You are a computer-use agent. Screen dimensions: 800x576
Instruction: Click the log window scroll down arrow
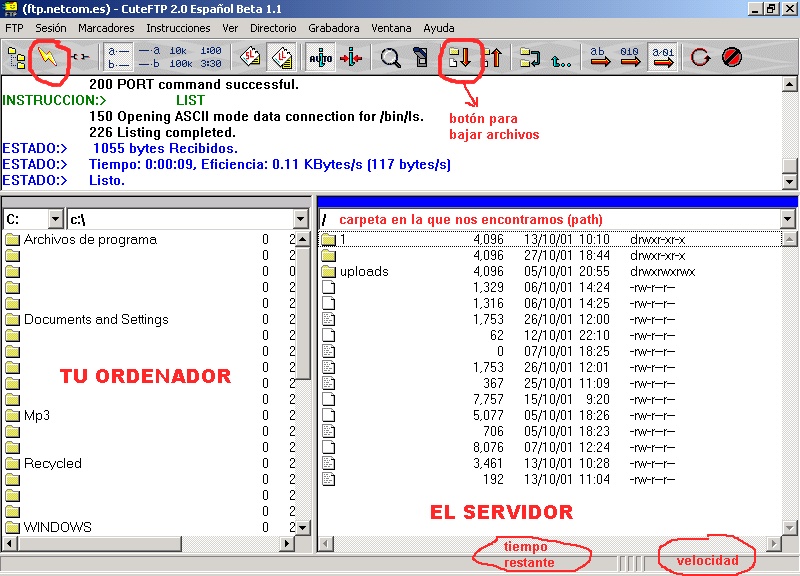tap(790, 183)
